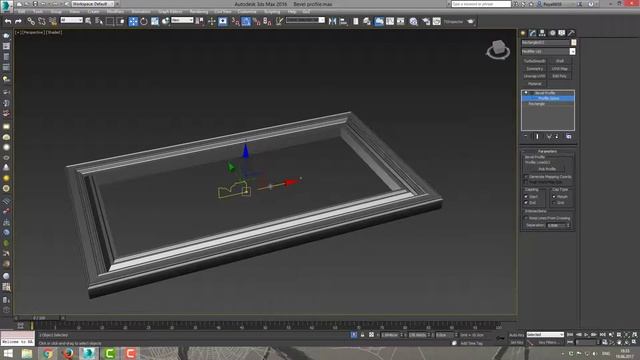Open Firefox from the Windows taskbar
640x360 pixels.
(x=68, y=353)
